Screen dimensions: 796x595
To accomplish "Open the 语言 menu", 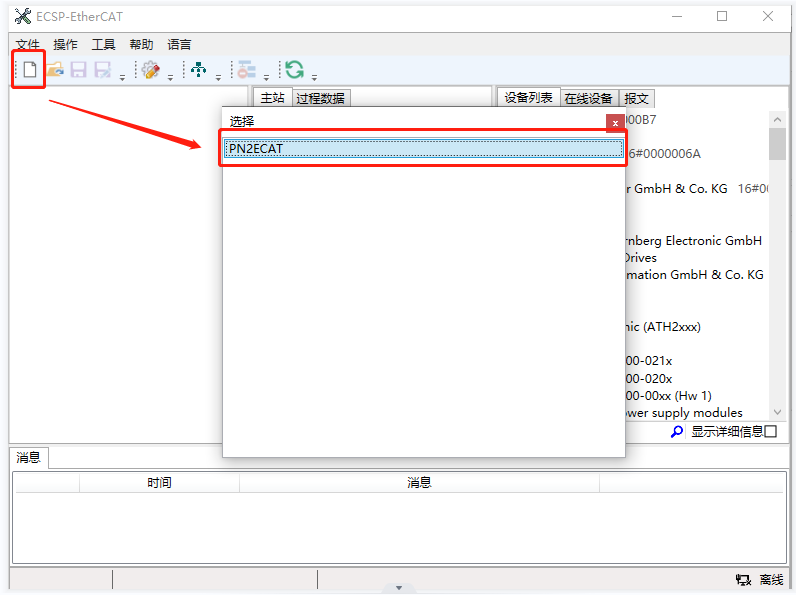I will tap(180, 45).
